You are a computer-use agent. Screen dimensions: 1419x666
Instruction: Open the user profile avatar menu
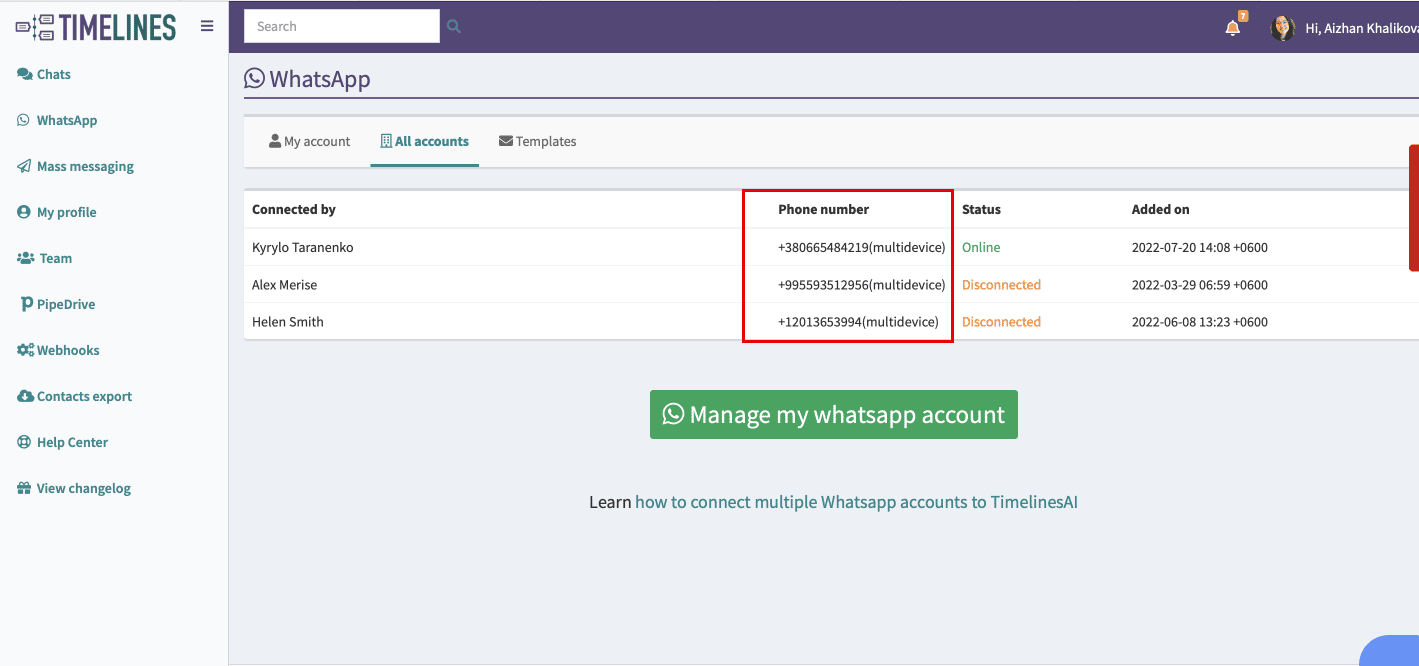pyautogui.click(x=1282, y=26)
